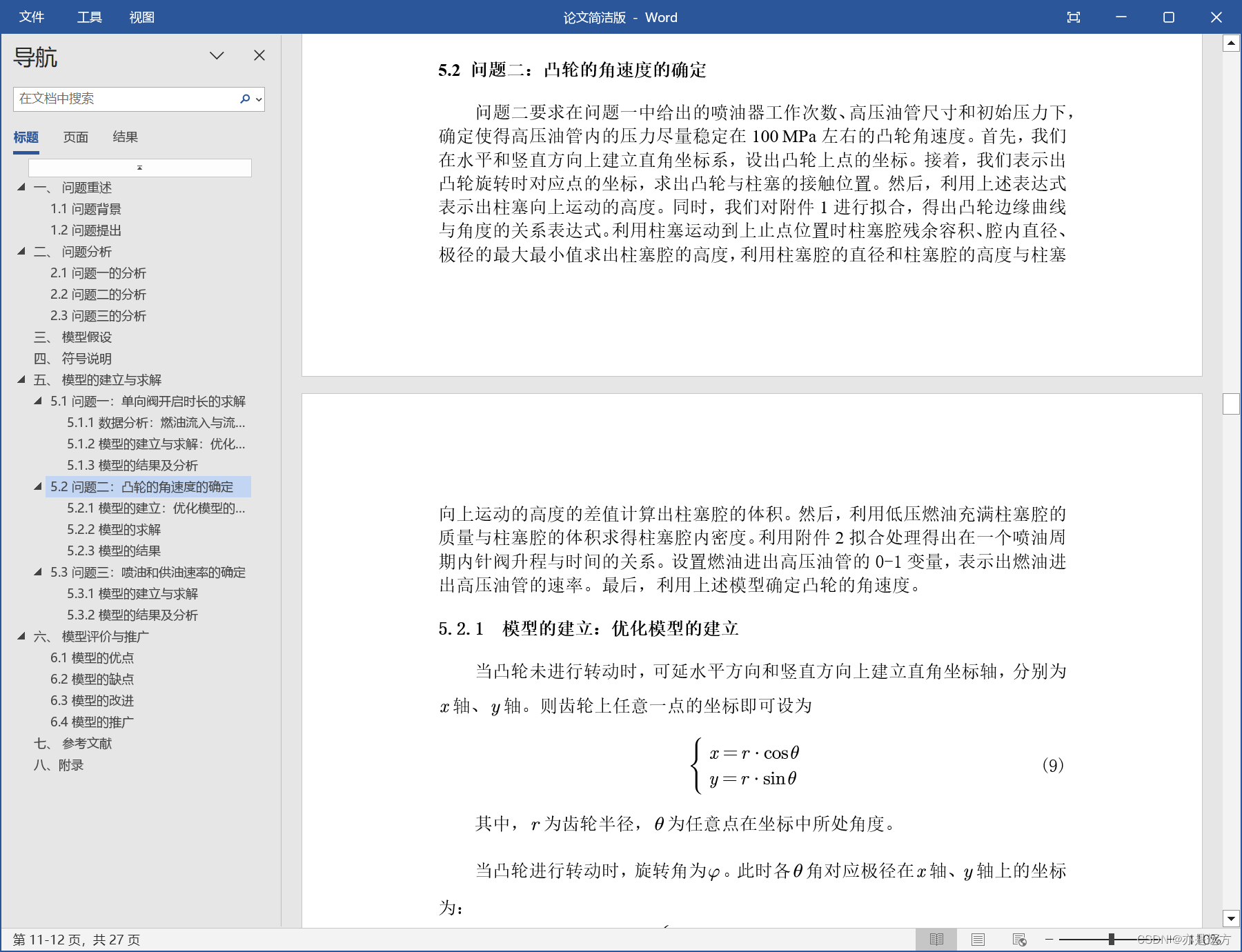
Task: Click the zoom slider handle
Action: [1112, 940]
